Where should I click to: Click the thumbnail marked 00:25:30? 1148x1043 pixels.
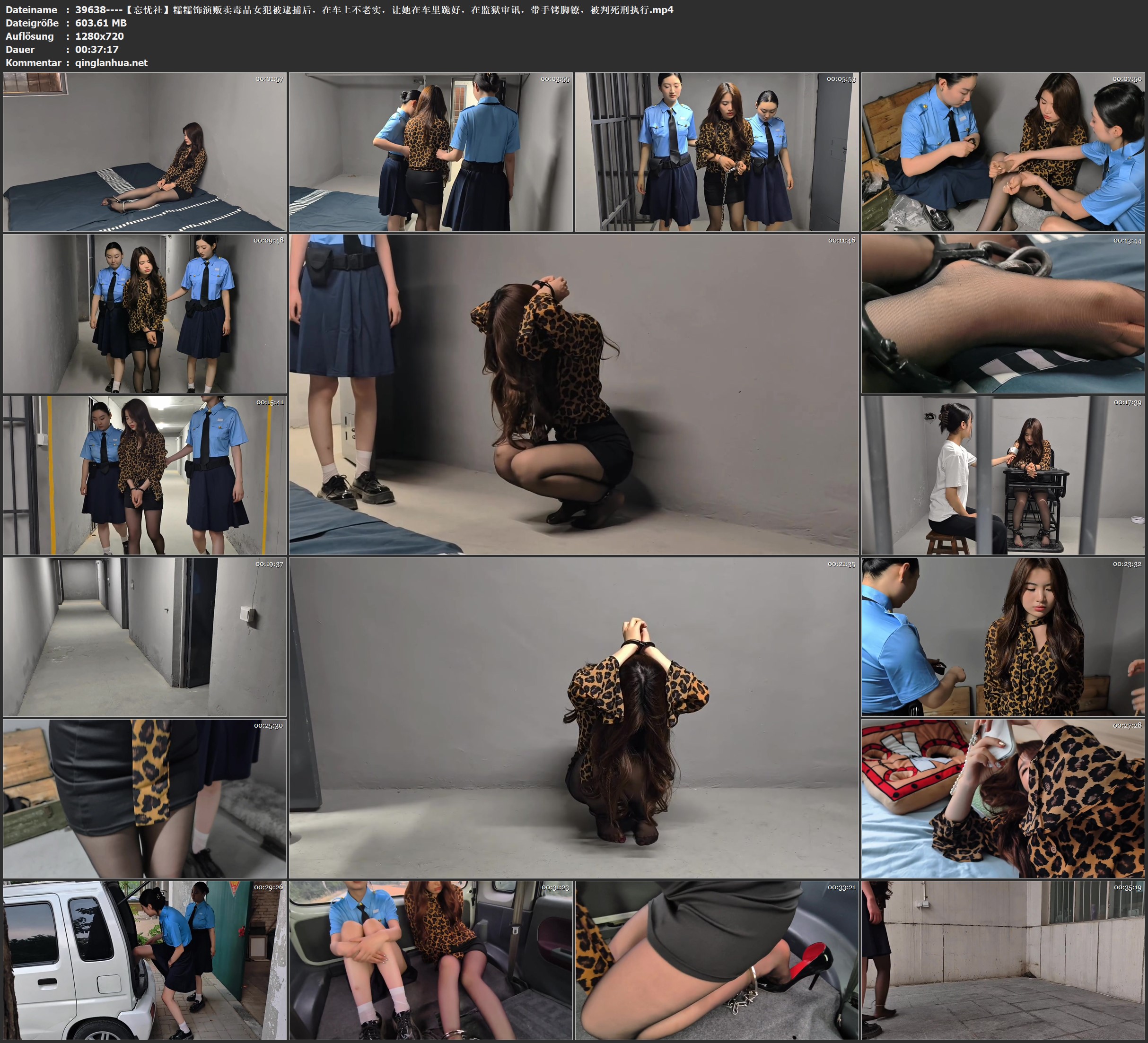point(145,798)
